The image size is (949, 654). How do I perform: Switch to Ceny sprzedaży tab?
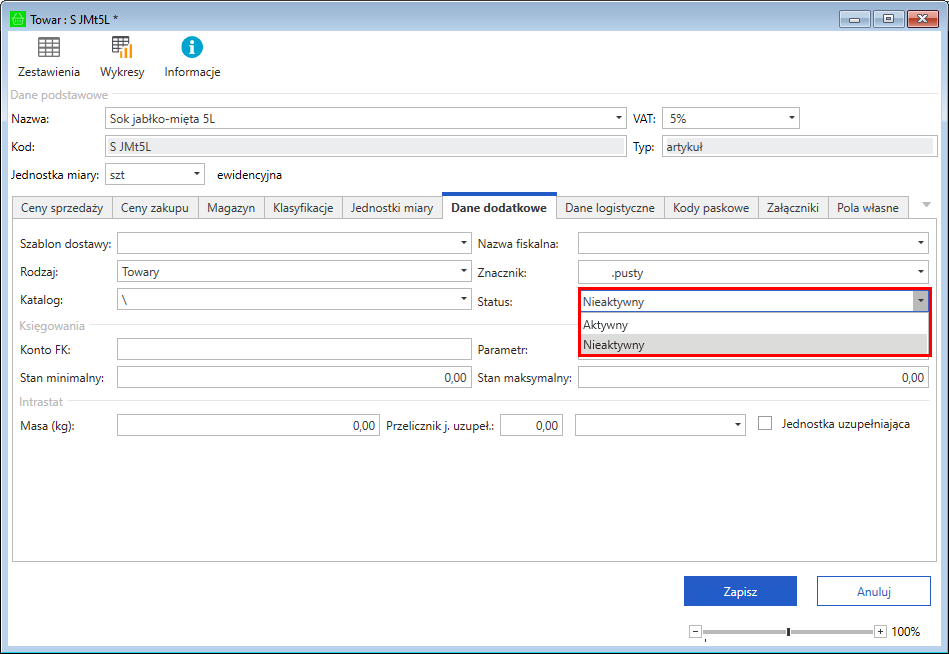click(x=60, y=208)
